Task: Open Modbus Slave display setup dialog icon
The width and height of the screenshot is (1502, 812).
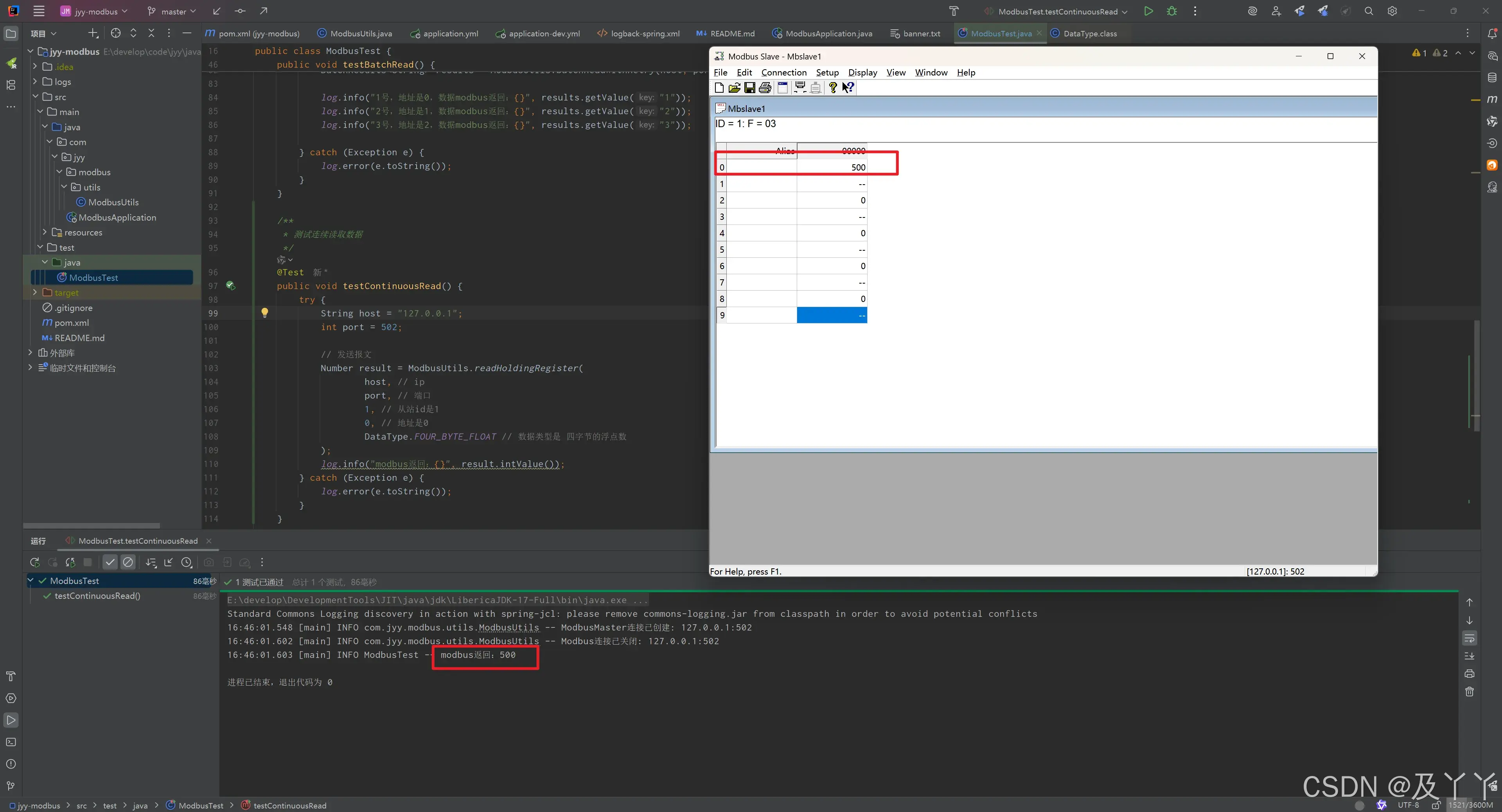Action: coord(782,88)
